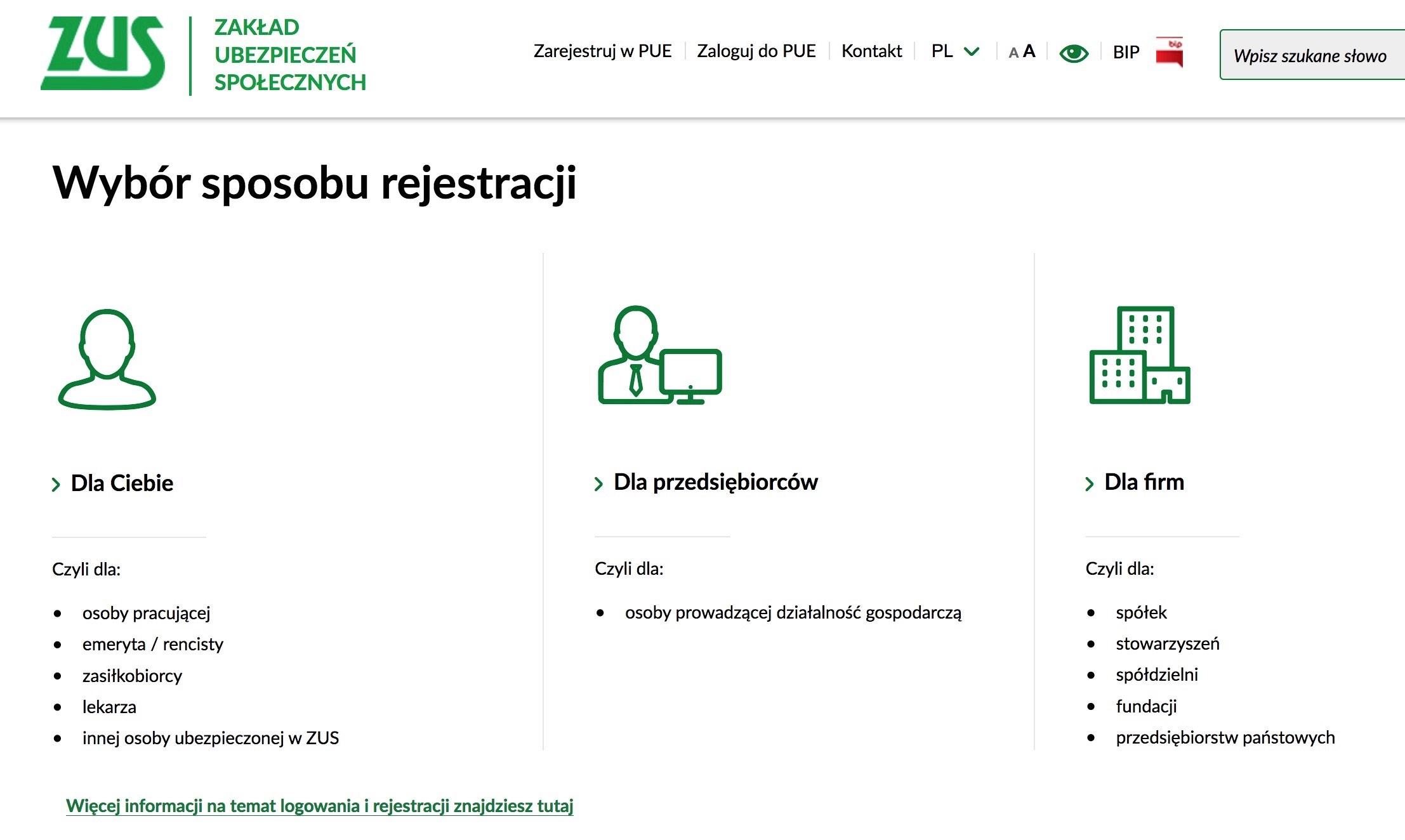Click the ZUS logo

[x=103, y=53]
